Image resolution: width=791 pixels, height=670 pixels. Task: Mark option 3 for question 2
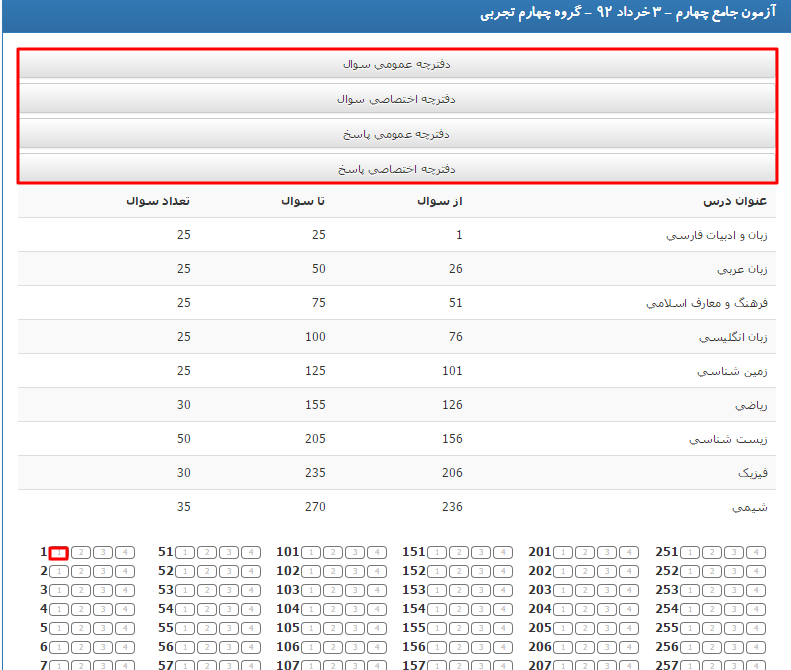click(102, 571)
